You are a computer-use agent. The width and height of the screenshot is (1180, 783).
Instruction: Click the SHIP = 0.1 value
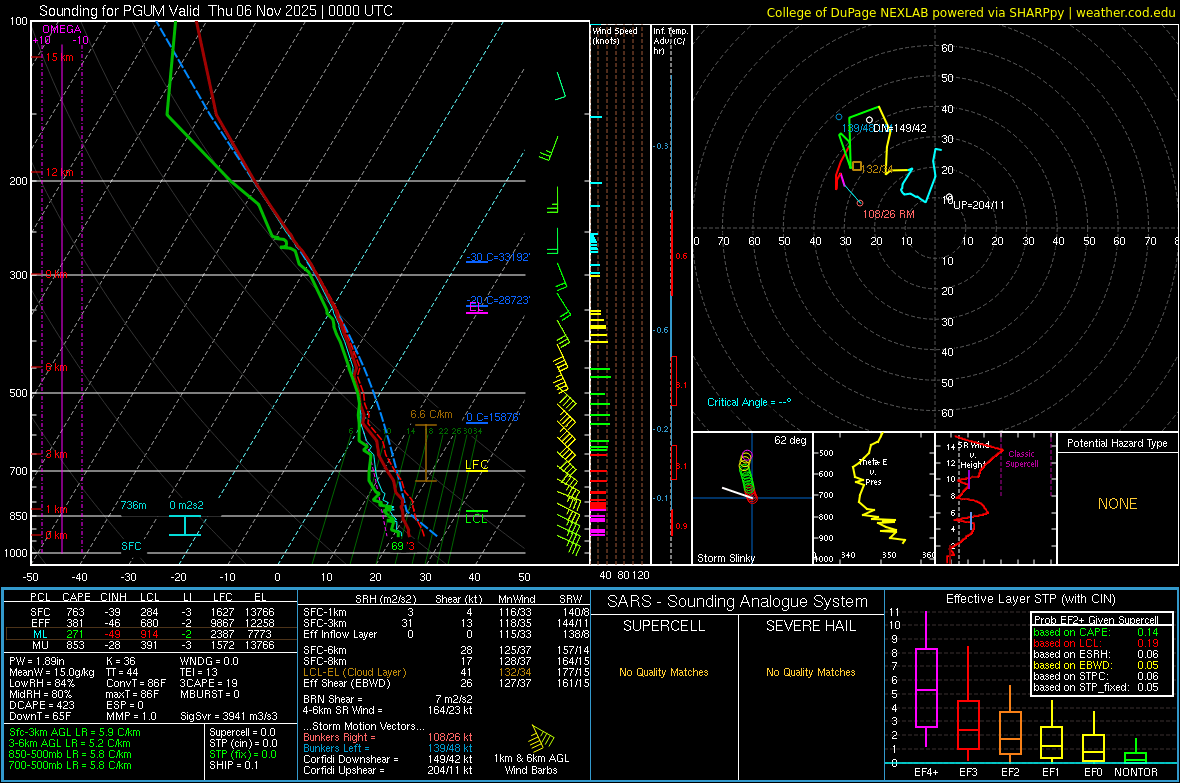tap(233, 765)
